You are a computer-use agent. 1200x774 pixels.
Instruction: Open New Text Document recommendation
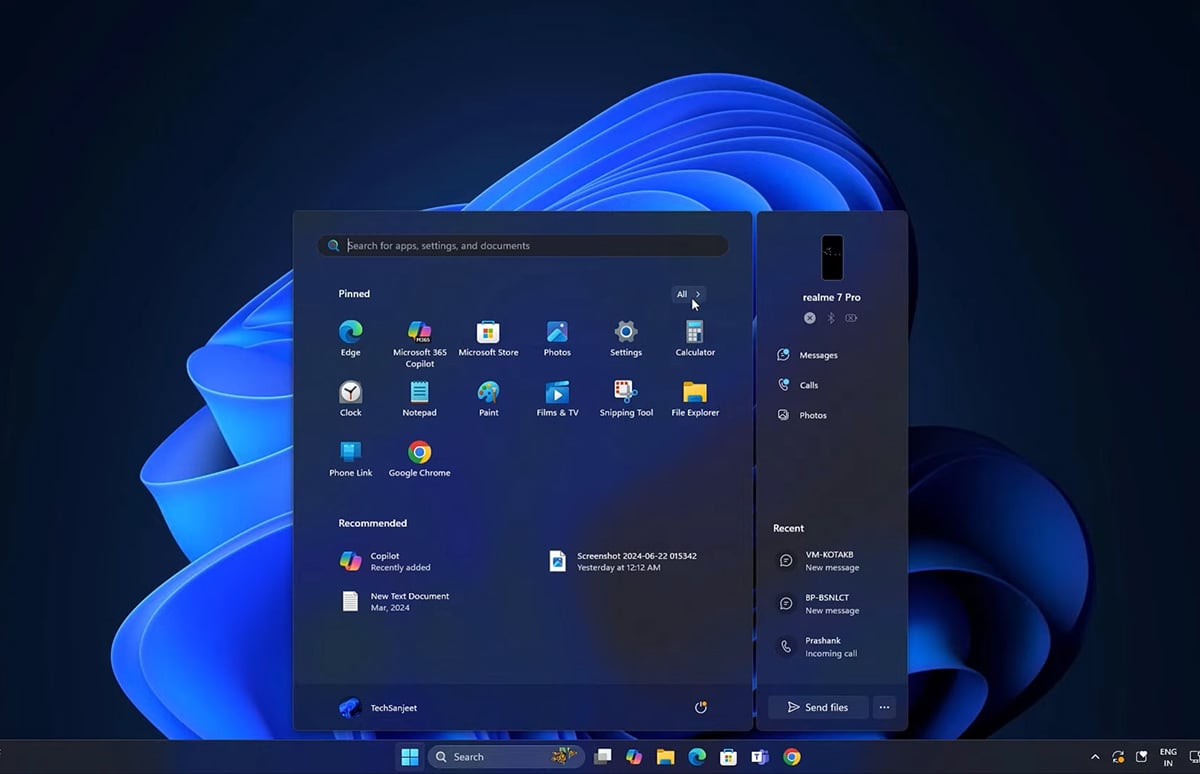tap(395, 601)
